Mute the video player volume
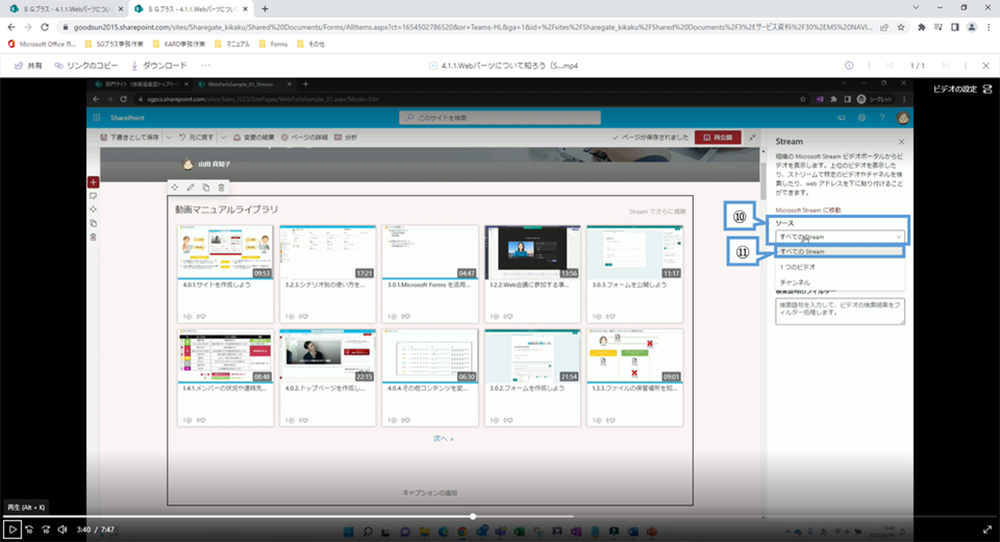 [62, 529]
